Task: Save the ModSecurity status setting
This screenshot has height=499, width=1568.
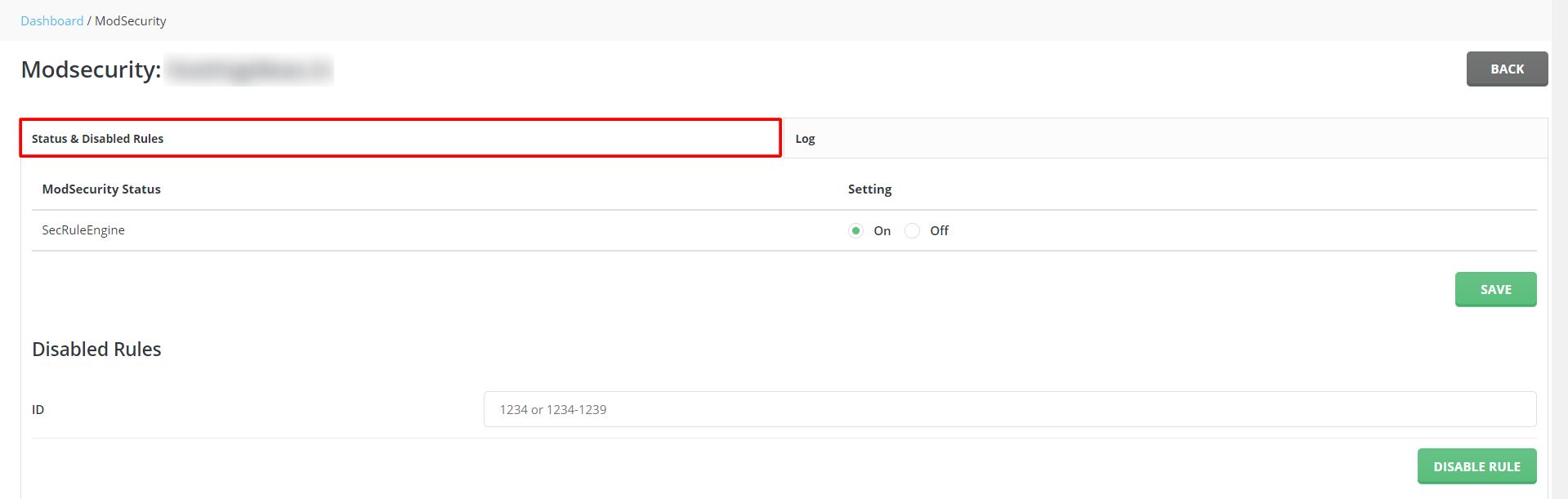Action: coord(1494,289)
